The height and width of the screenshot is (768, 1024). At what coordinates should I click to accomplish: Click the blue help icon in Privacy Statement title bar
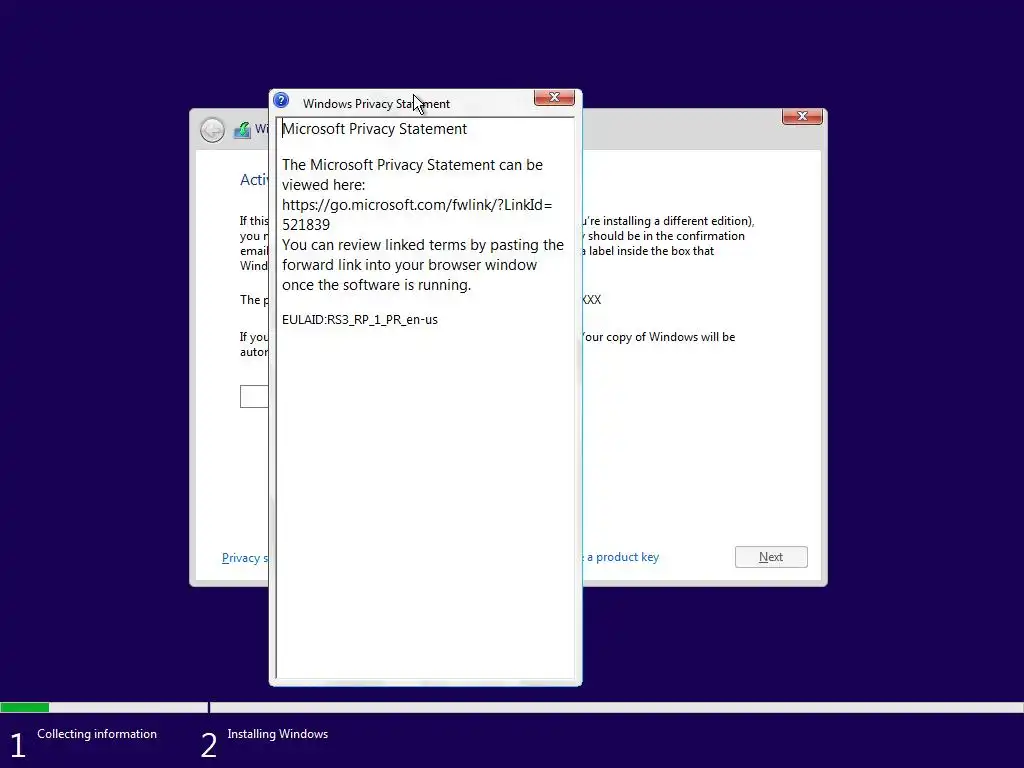coord(281,100)
